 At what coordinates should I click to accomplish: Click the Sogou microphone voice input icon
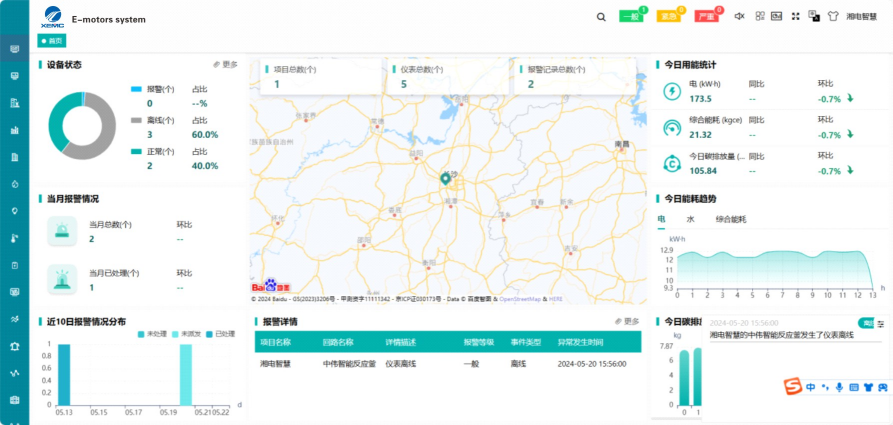point(839,387)
